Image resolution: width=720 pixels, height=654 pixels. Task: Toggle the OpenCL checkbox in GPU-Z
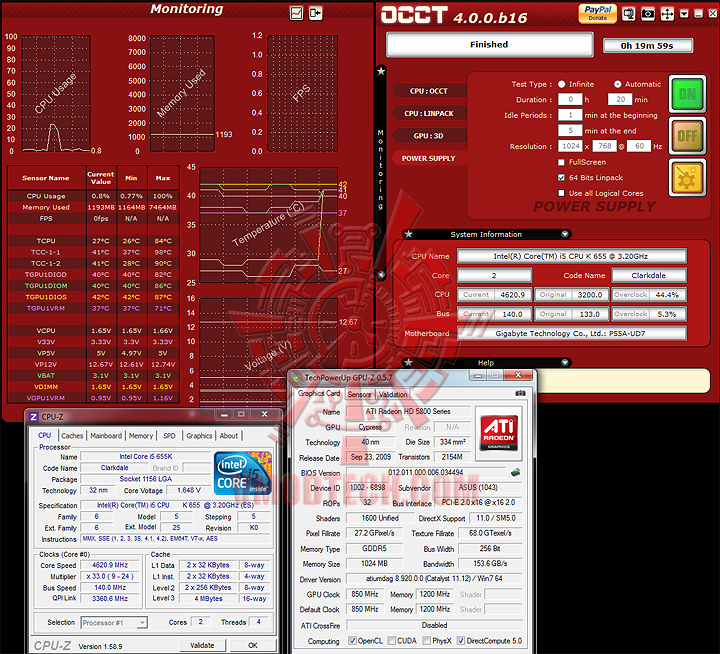tap(352, 640)
